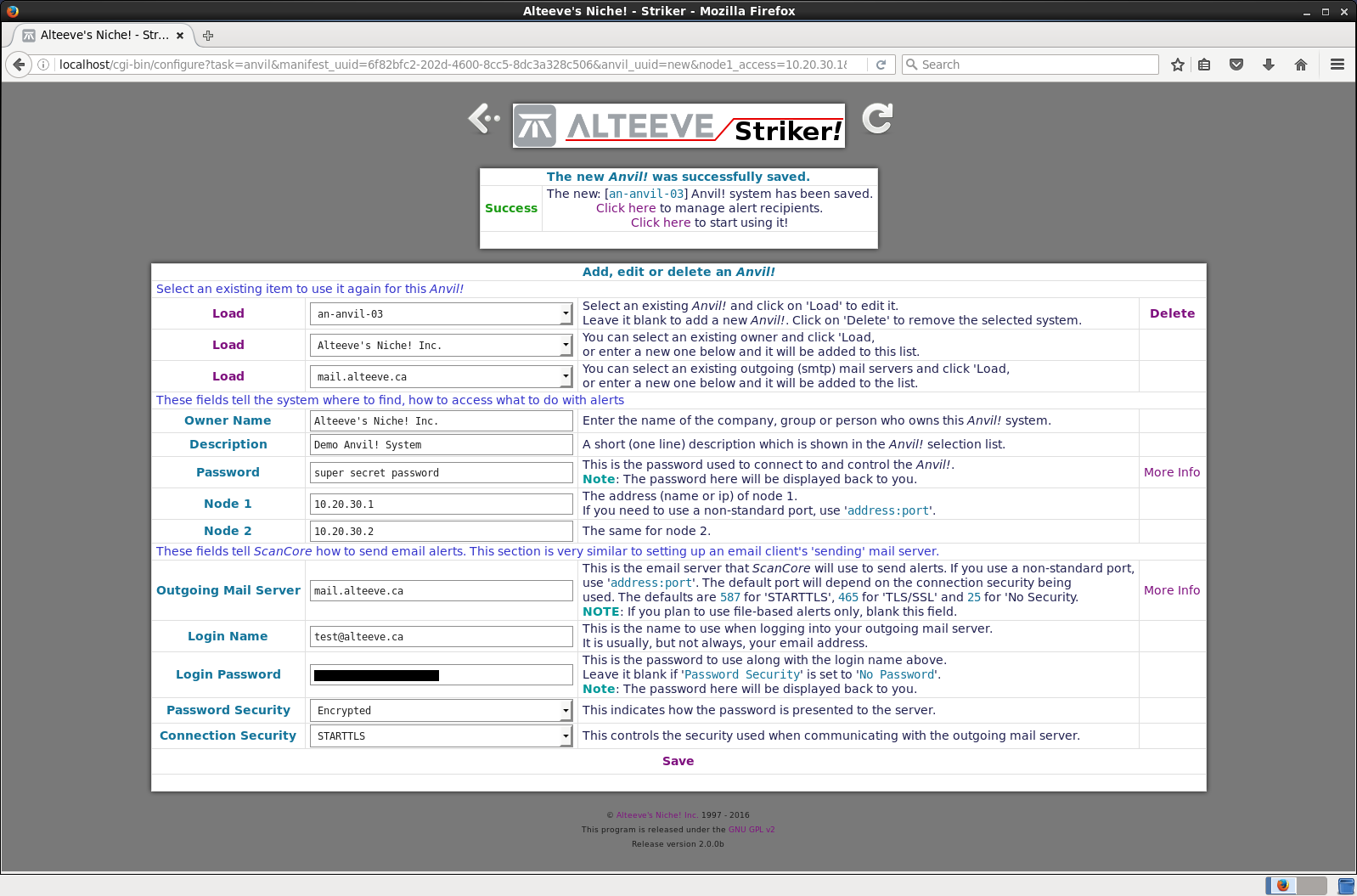The image size is (1357, 896).
Task: Click the Node 1 address field
Action: (x=442, y=504)
